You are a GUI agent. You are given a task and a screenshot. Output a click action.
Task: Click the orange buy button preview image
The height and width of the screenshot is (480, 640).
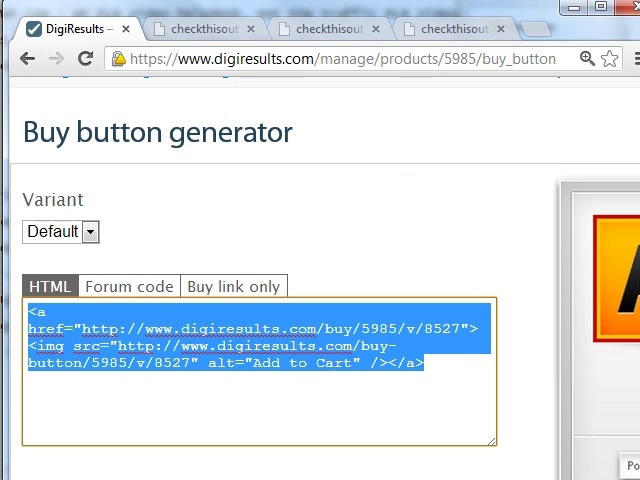(617, 278)
